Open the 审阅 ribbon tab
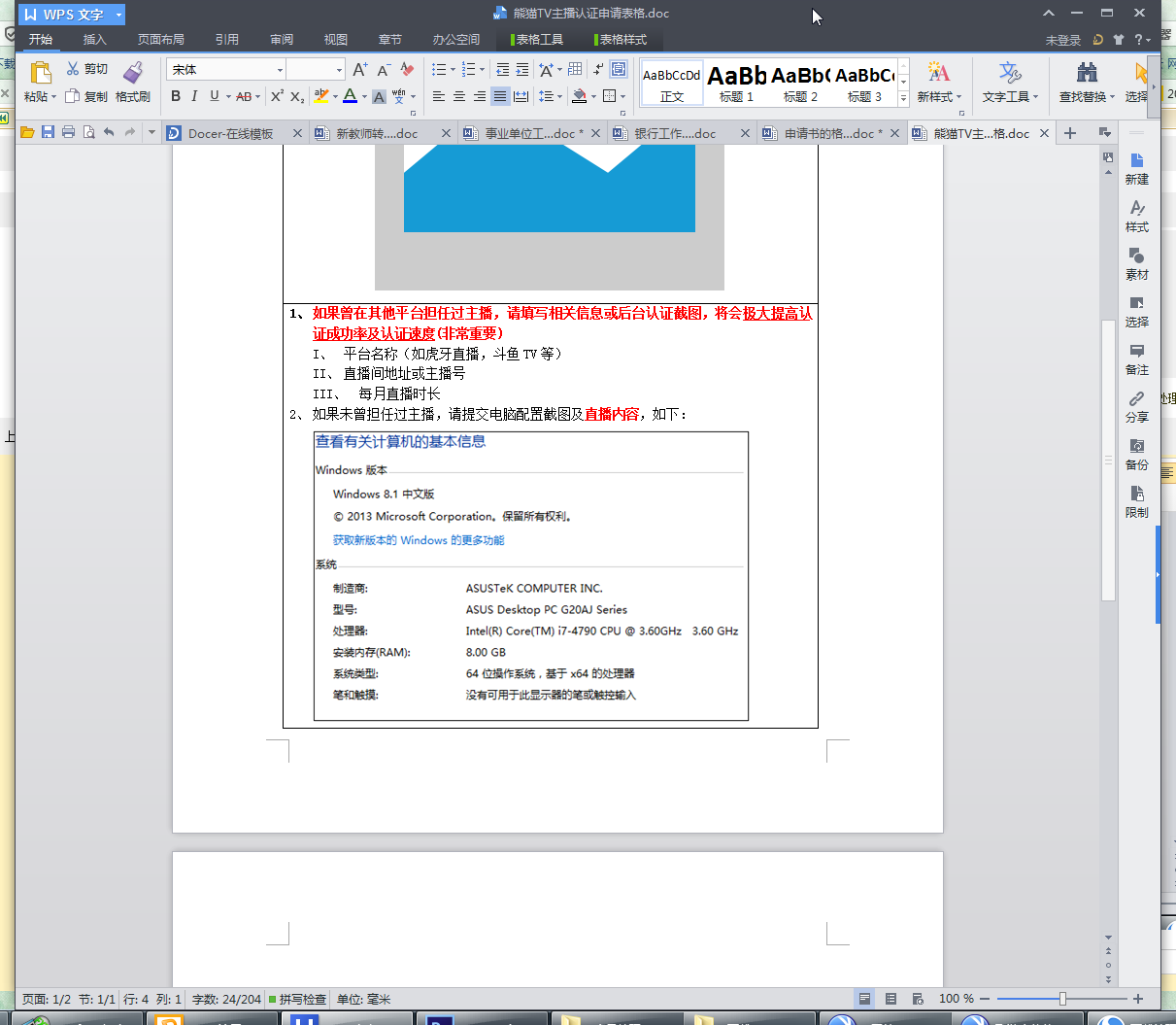Viewport: 1176px width, 1025px height. [282, 40]
